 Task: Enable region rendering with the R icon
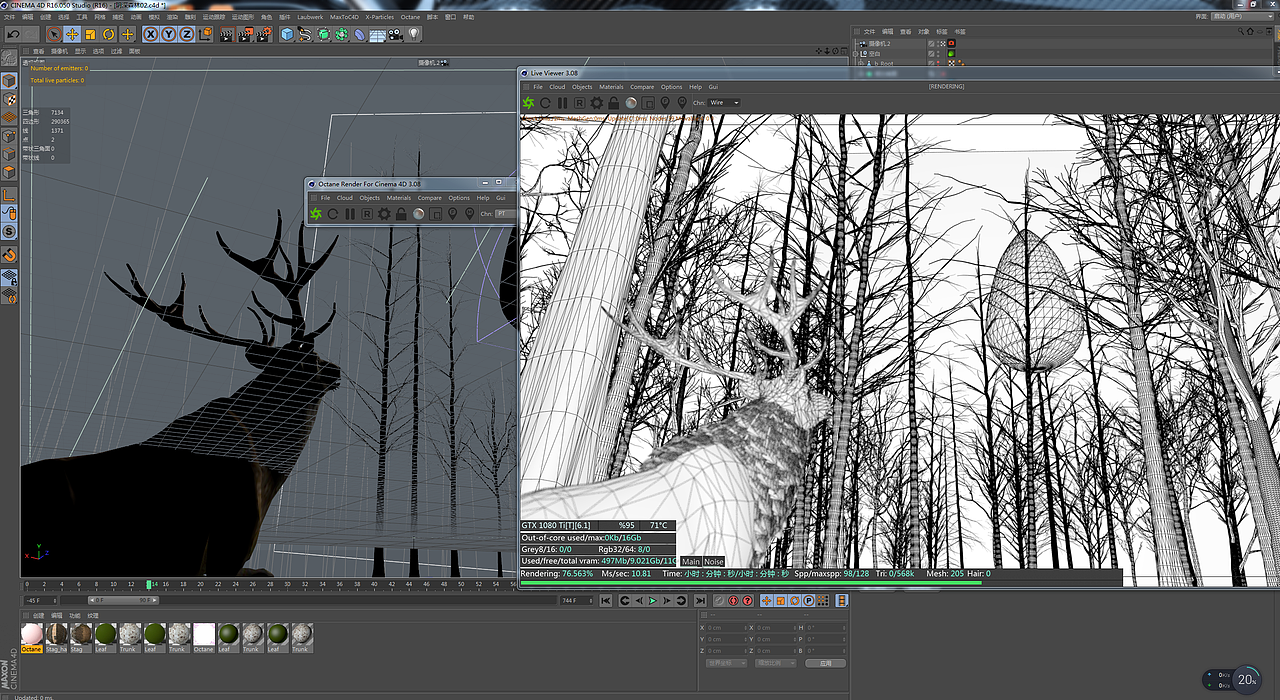click(580, 103)
